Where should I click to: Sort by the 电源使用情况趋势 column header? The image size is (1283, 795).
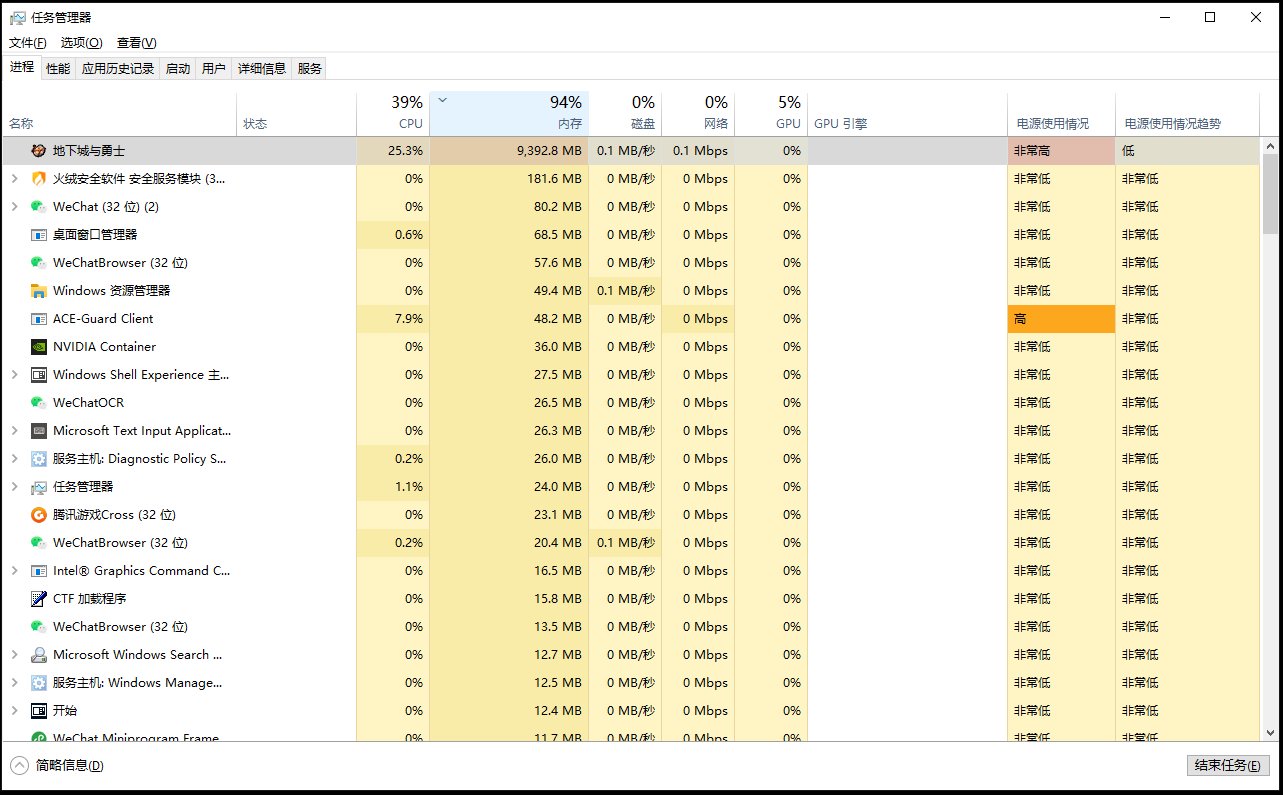pos(1187,113)
